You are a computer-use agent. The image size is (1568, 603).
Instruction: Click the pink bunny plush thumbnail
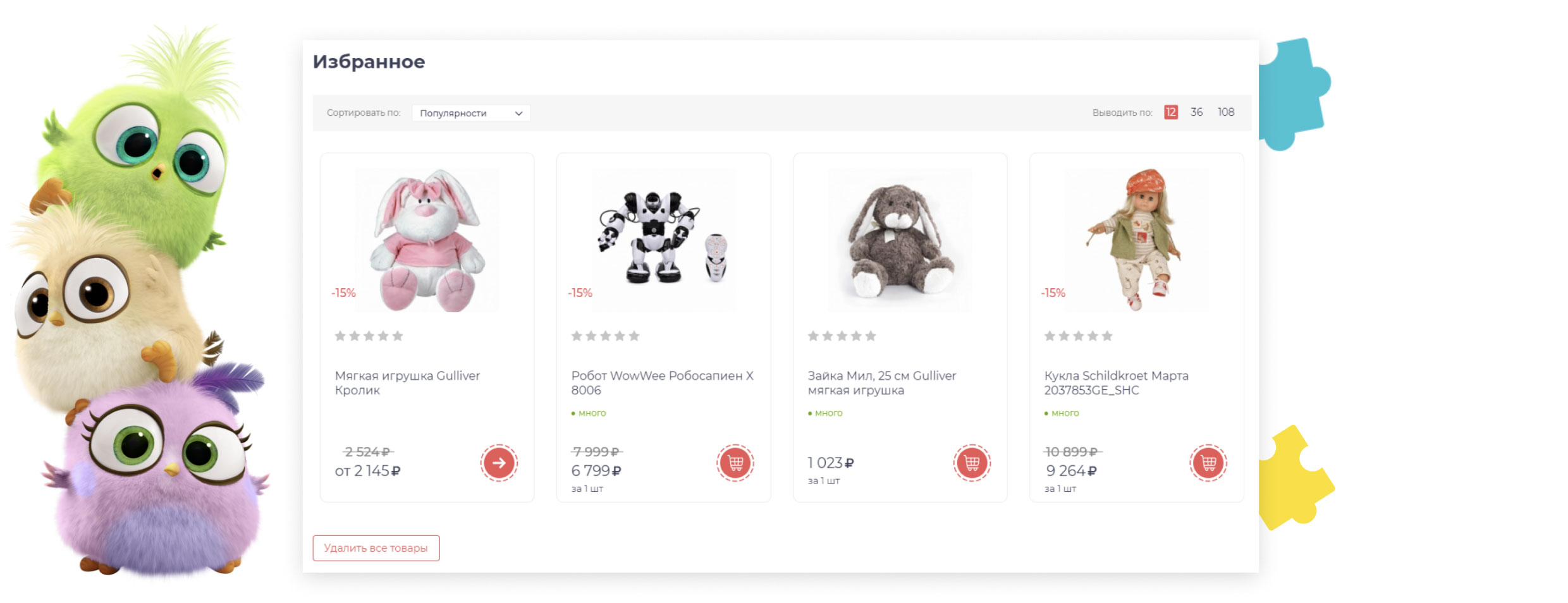click(427, 240)
